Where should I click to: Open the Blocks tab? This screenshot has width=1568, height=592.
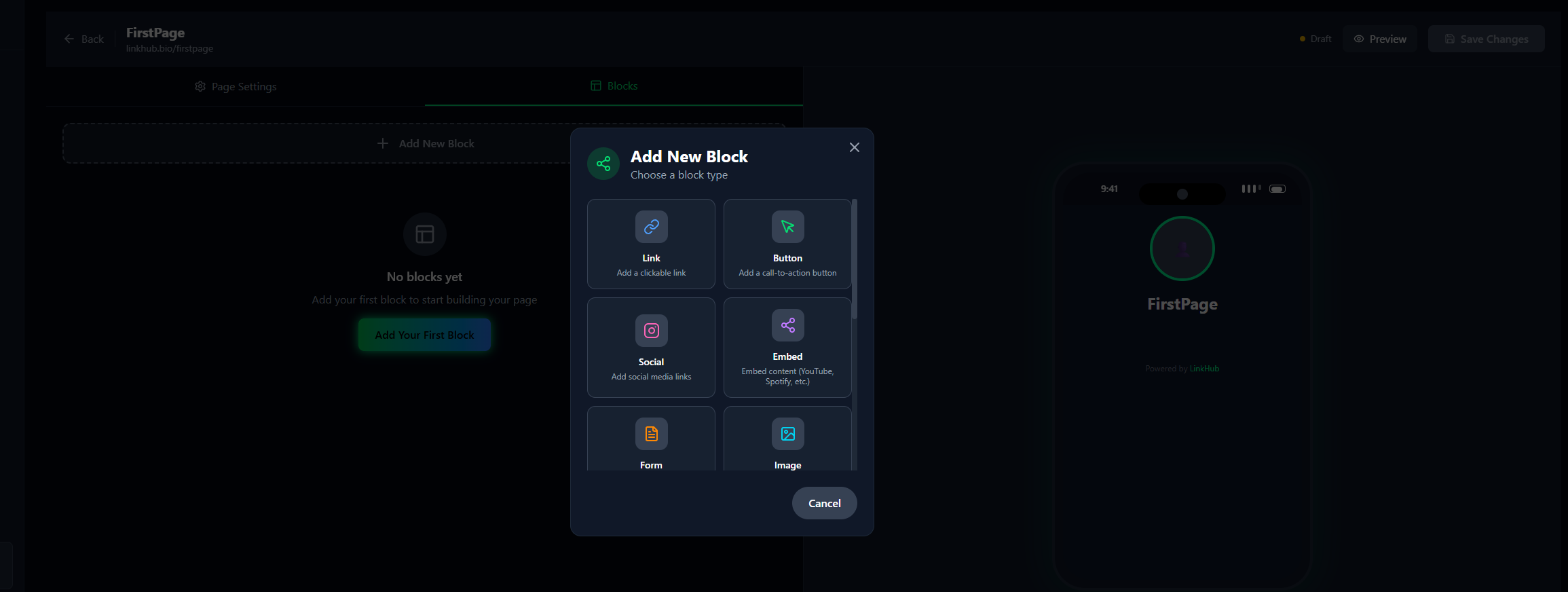(614, 86)
